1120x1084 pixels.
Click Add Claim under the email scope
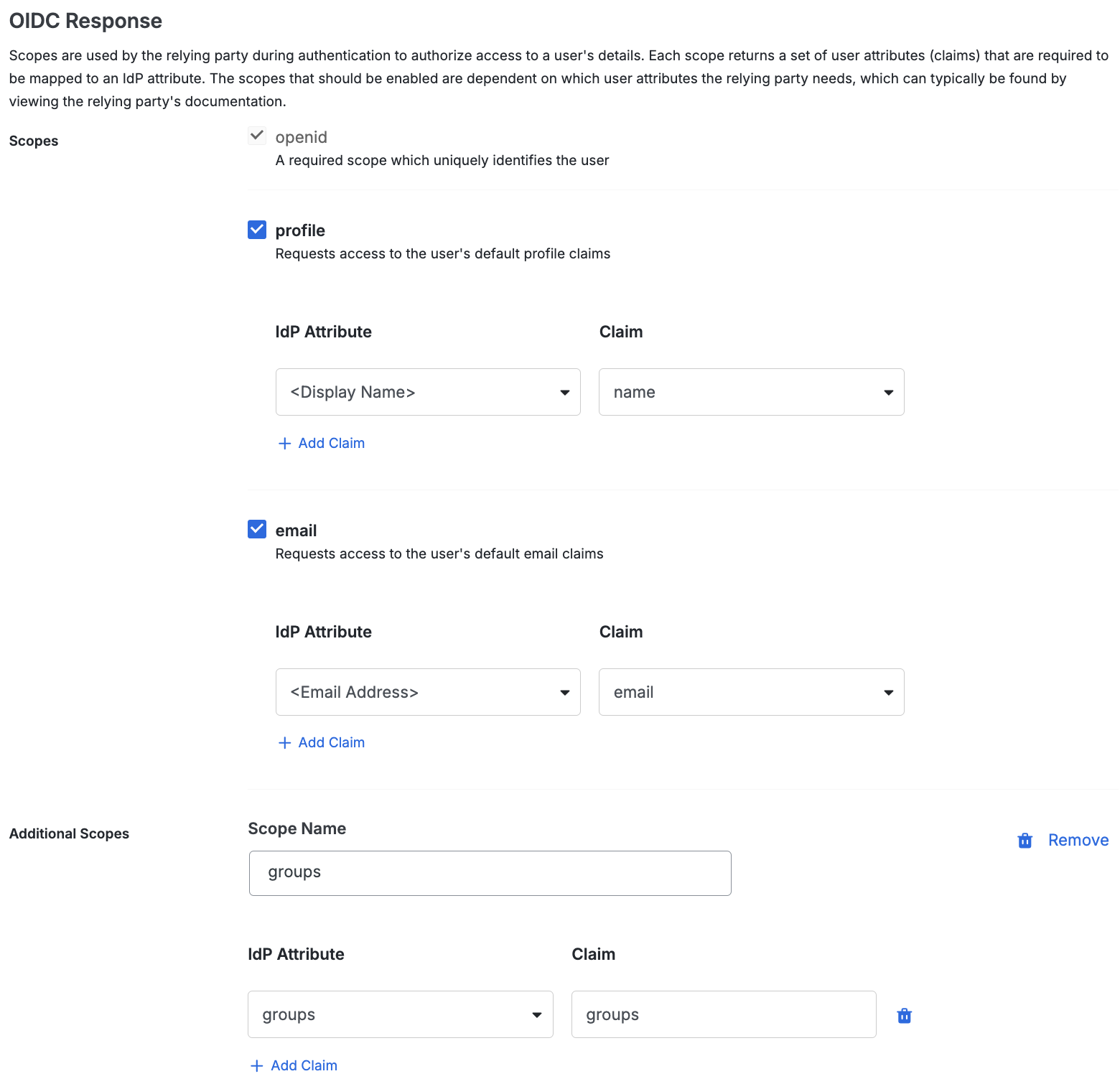(331, 742)
